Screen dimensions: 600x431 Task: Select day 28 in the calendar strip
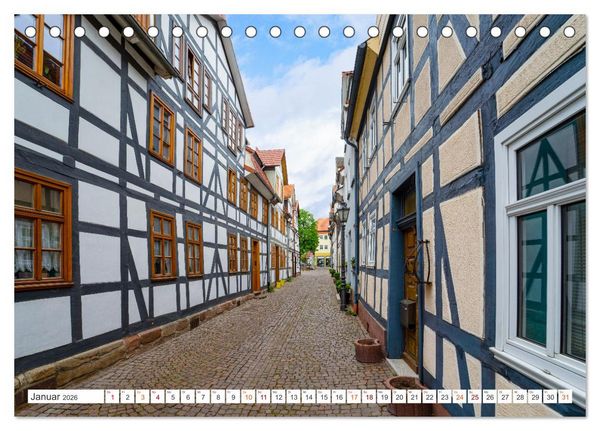pyautogui.click(x=520, y=397)
